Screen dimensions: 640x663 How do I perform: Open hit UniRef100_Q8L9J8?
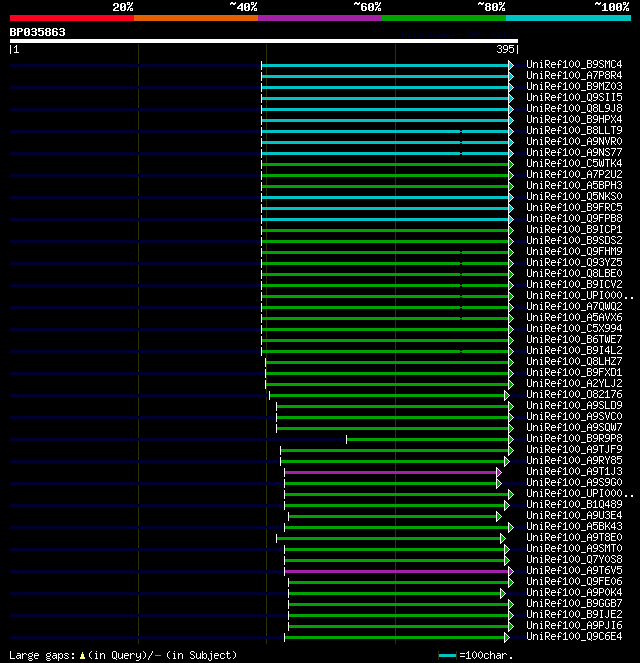[574, 108]
